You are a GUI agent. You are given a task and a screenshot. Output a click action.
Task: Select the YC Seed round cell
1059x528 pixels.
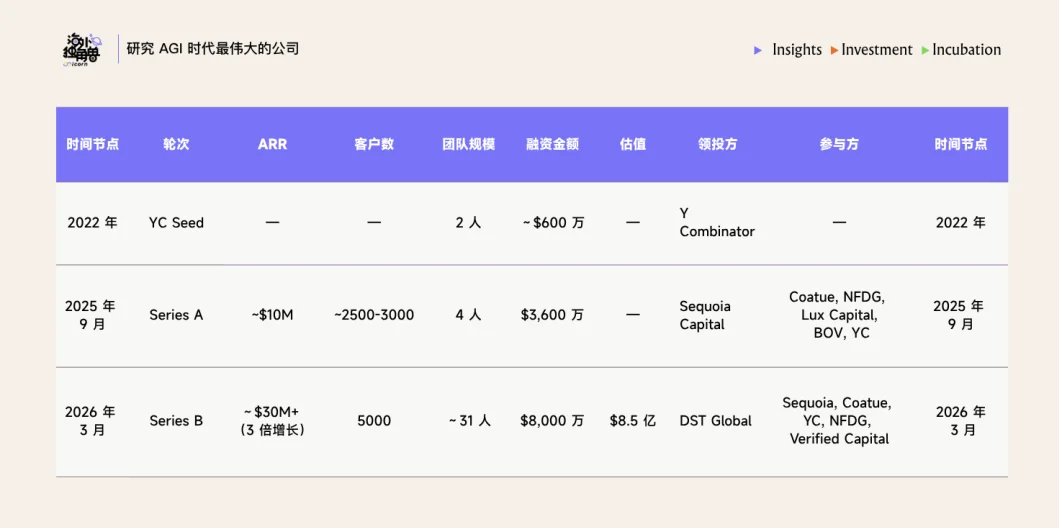[x=176, y=223]
